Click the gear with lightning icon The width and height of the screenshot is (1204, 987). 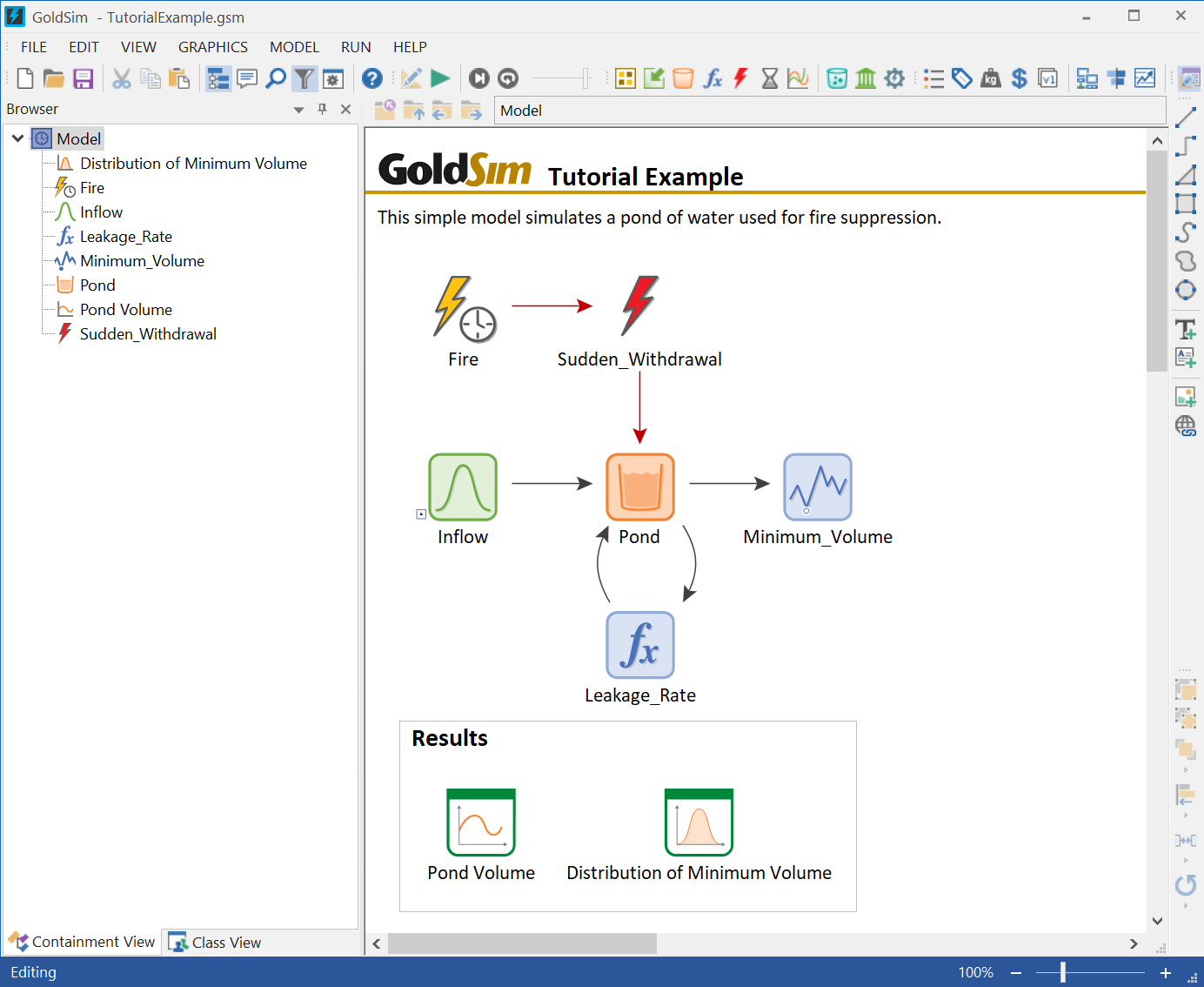pyautogui.click(x=894, y=78)
